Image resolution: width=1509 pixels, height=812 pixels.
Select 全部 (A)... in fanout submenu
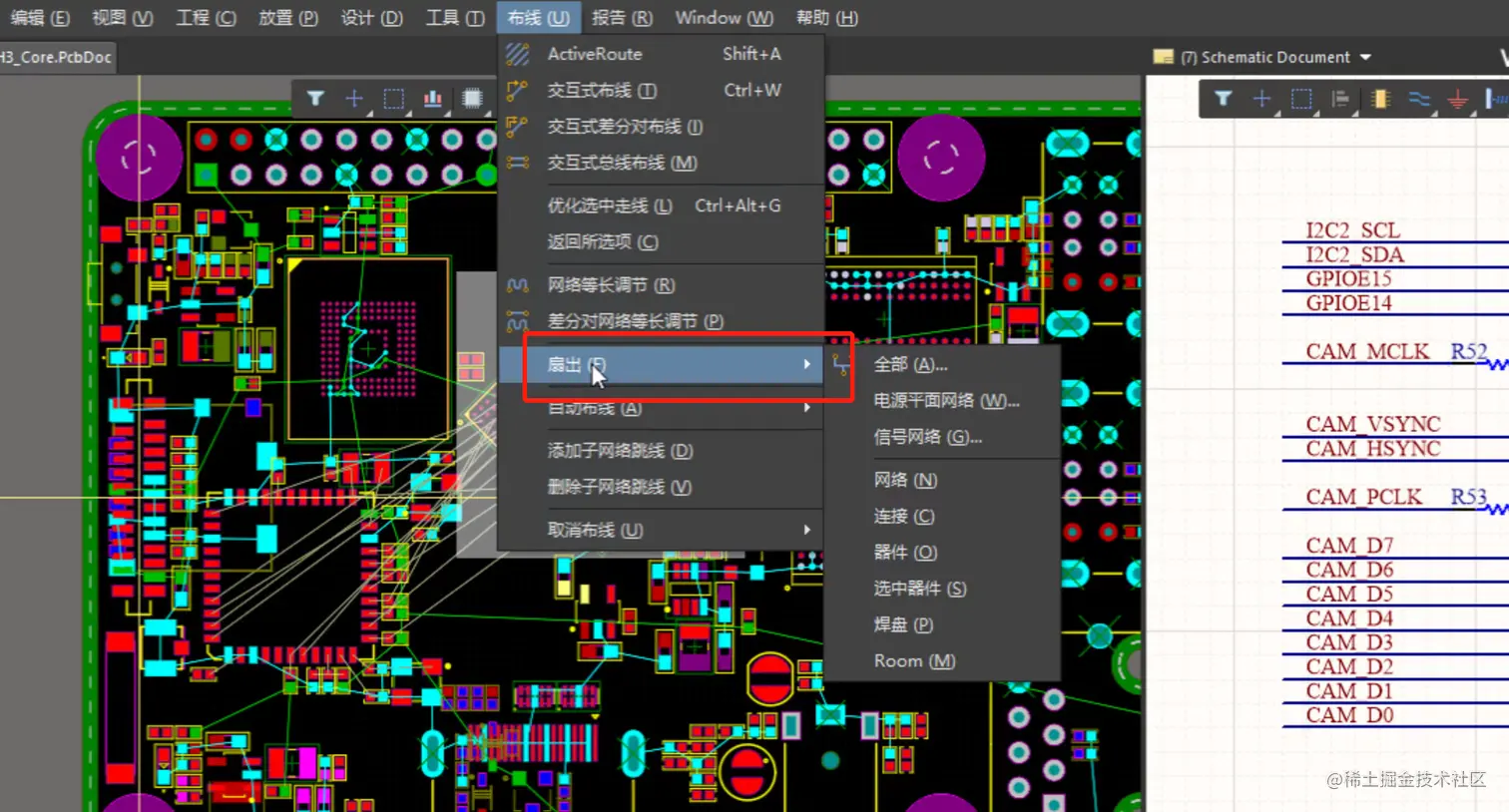tap(941, 364)
